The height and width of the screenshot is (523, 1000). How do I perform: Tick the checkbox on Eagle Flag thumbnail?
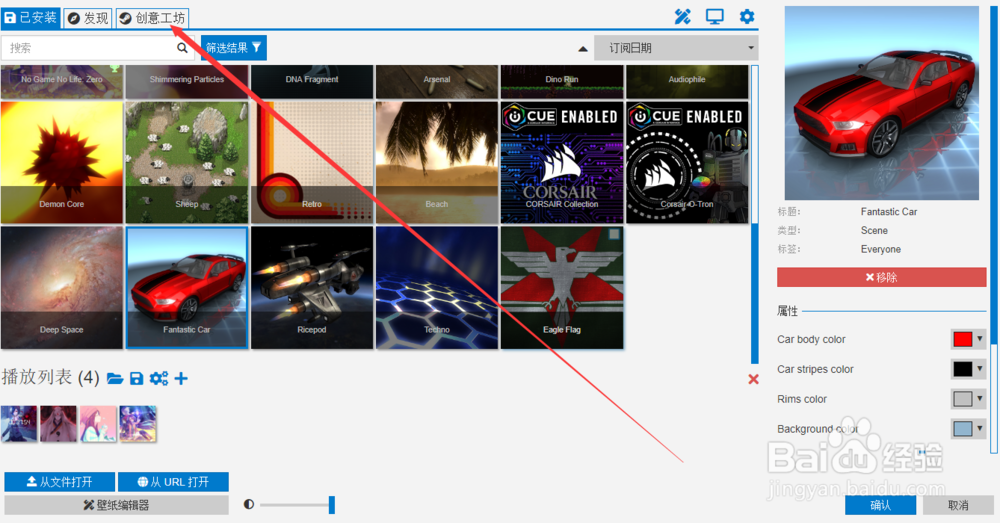pos(614,235)
